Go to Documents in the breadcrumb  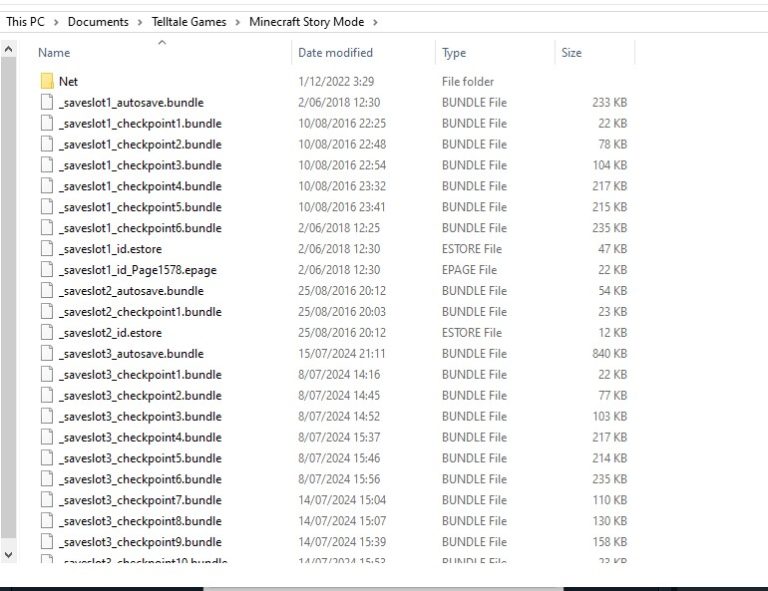[98, 22]
